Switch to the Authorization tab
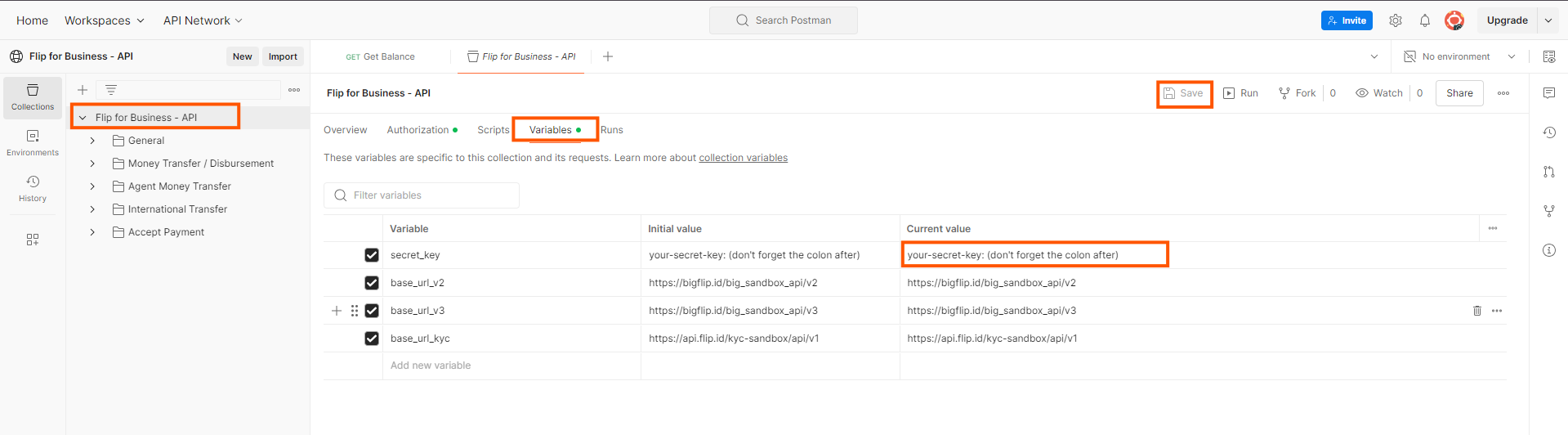 click(x=418, y=130)
